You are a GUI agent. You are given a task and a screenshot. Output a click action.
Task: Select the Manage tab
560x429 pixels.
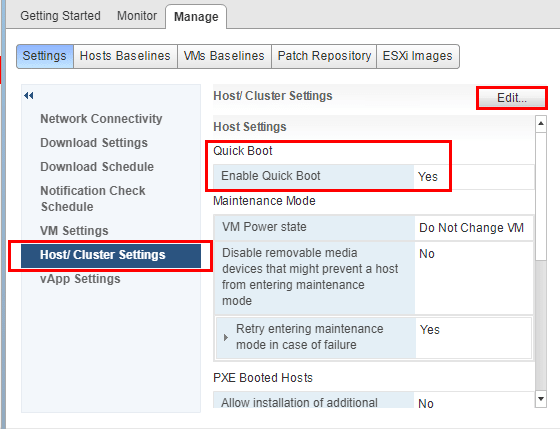pos(196,17)
